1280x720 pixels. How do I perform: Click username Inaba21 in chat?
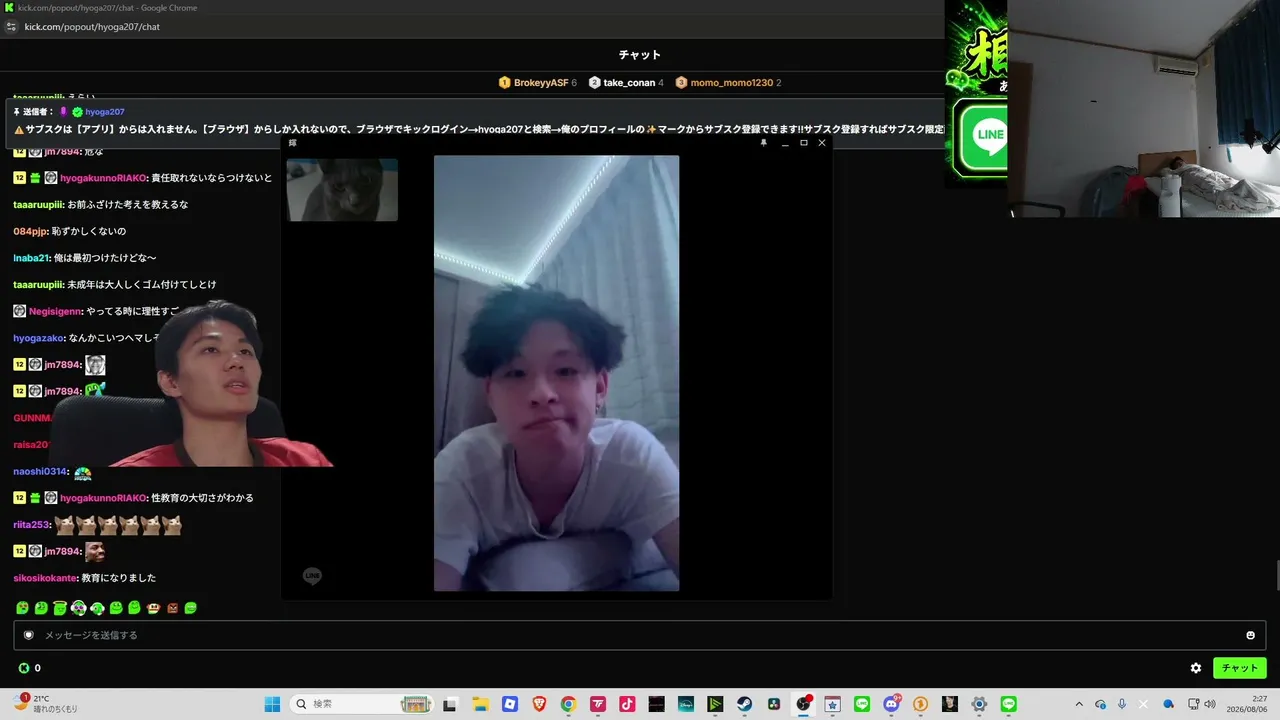(x=31, y=258)
